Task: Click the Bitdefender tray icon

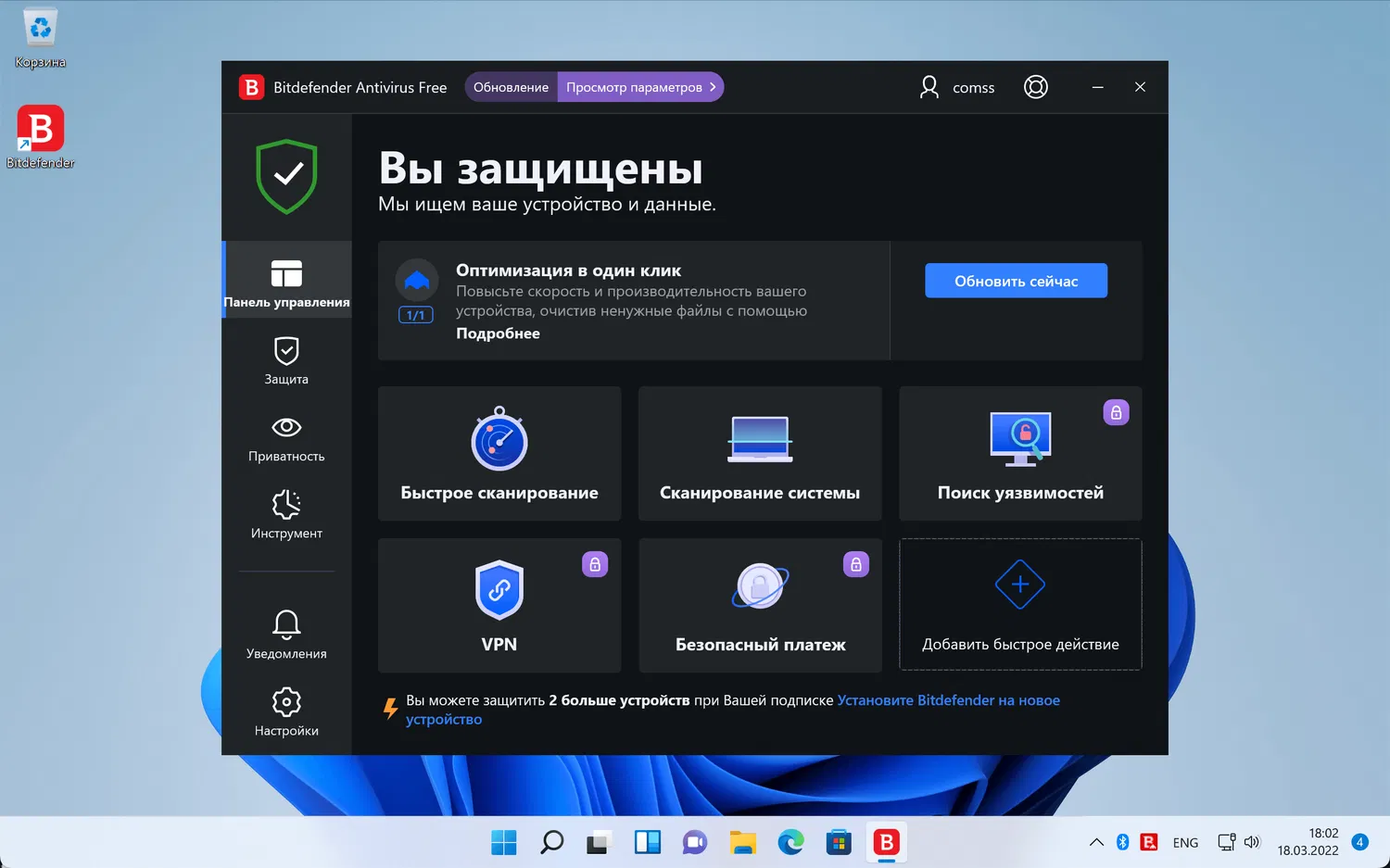Action: coord(1149,842)
